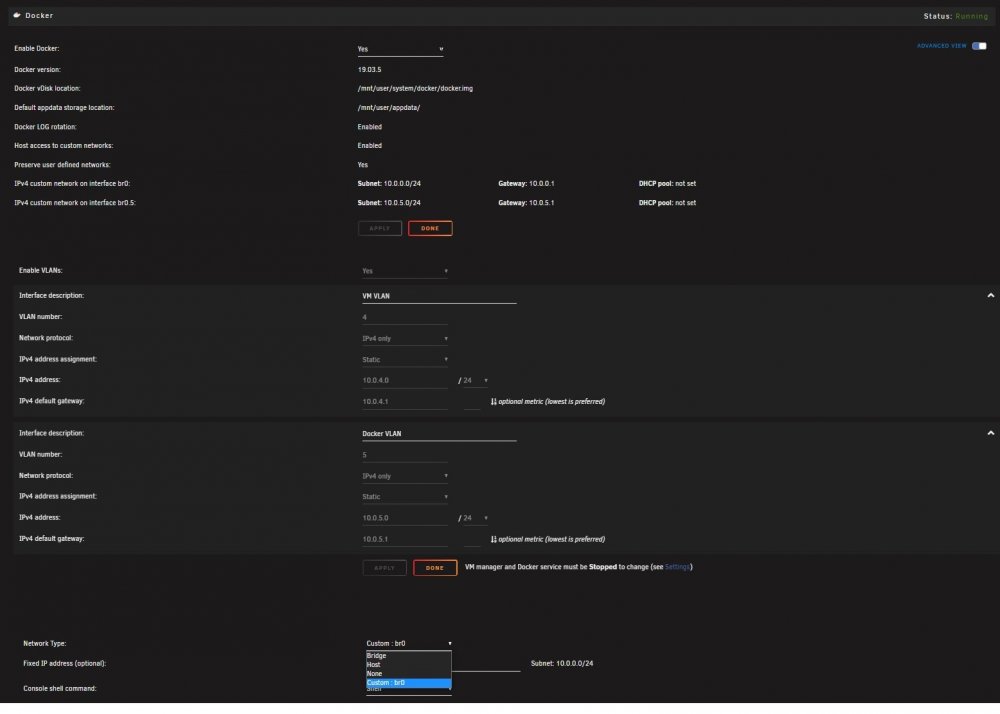
Task: Select None from network type list
Action: (409, 673)
